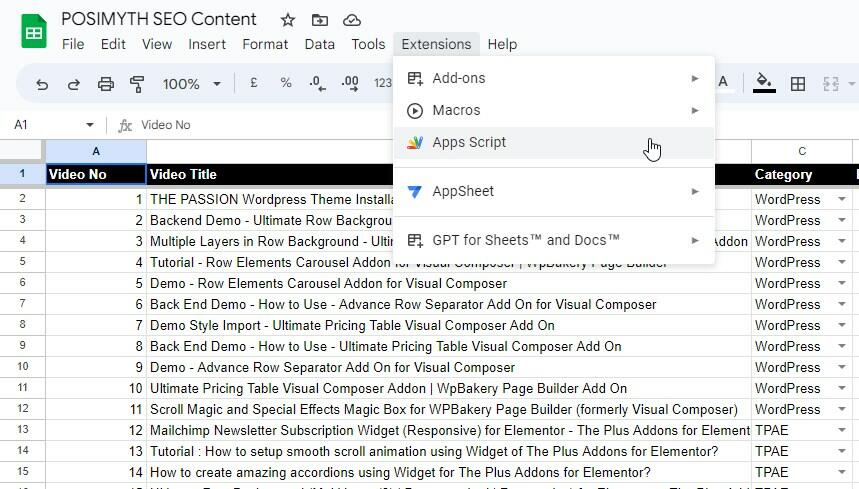
Task: Format as currency with the pound icon
Action: (x=254, y=83)
